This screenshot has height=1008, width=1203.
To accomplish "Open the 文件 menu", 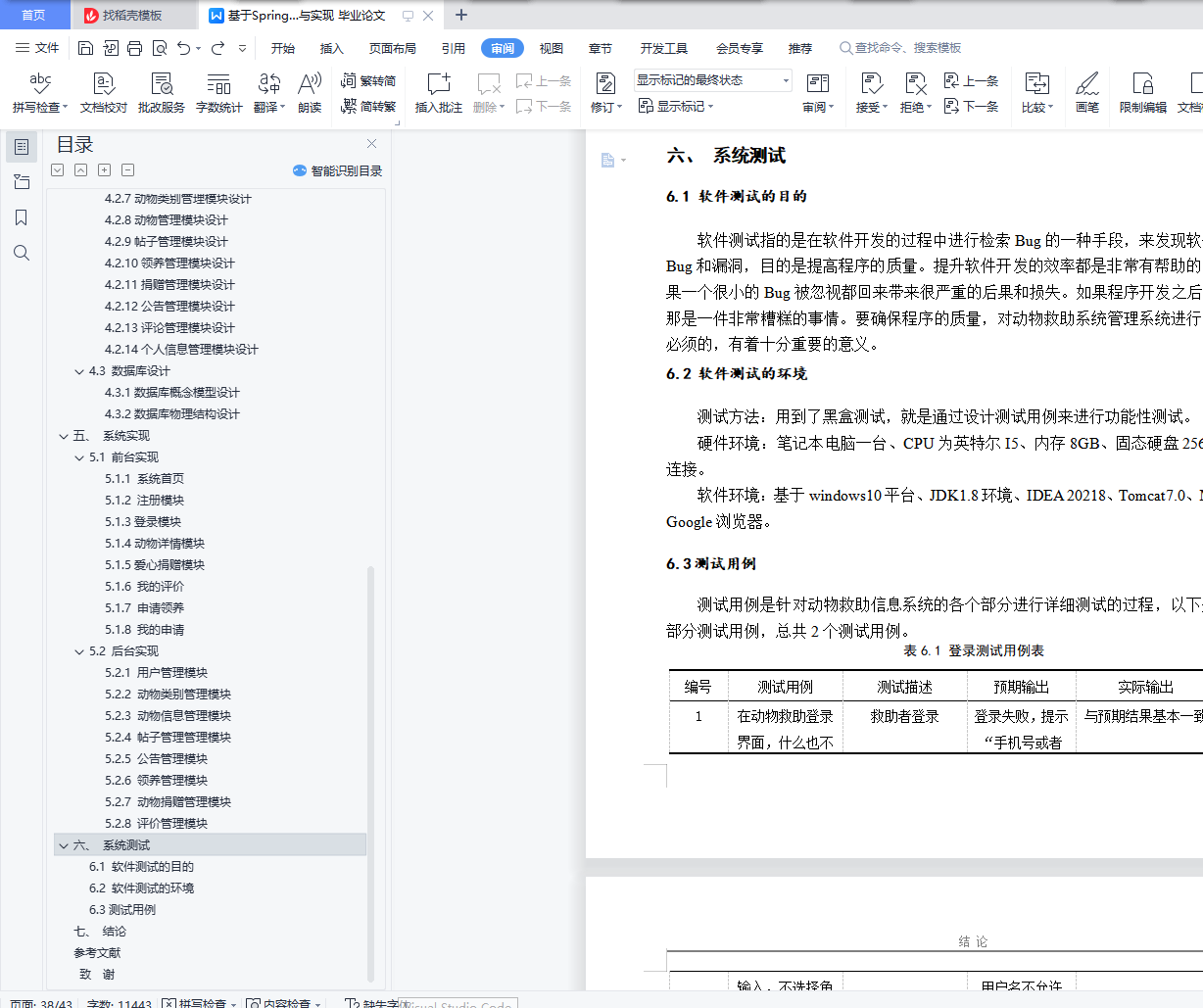I will (38, 48).
